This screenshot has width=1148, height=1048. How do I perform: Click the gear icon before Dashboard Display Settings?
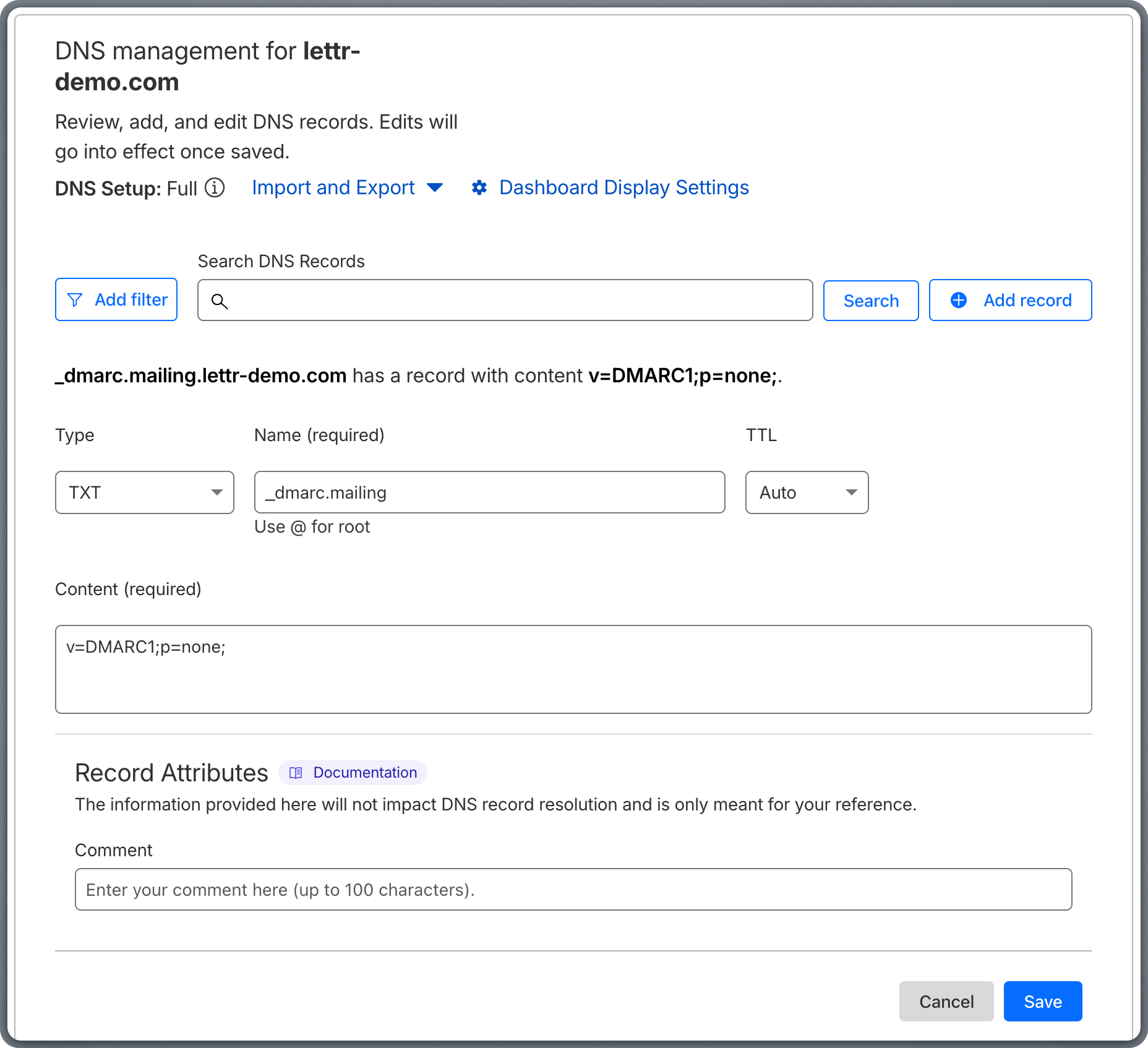(x=480, y=188)
